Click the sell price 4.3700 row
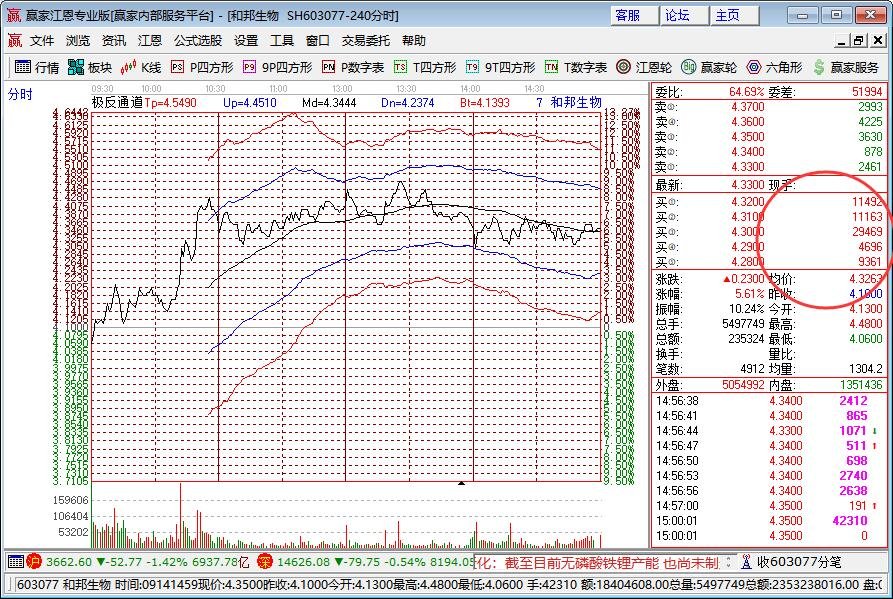This screenshot has height=599, width=893. [769, 106]
